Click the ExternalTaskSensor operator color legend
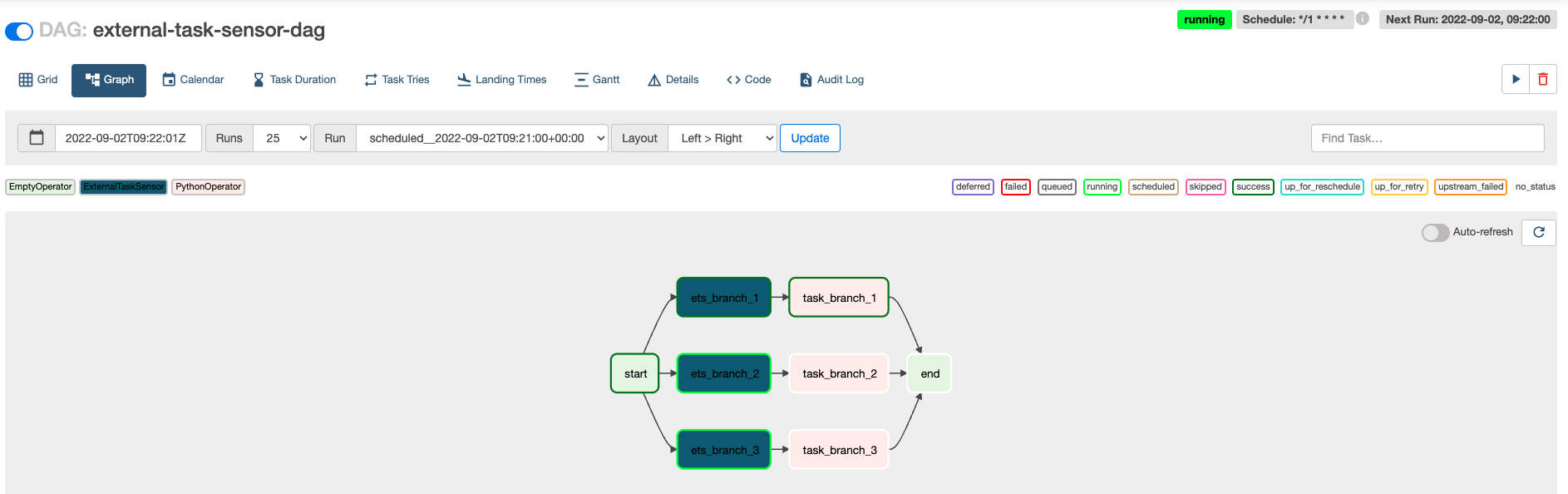Image resolution: width=1568 pixels, height=494 pixels. (124, 187)
